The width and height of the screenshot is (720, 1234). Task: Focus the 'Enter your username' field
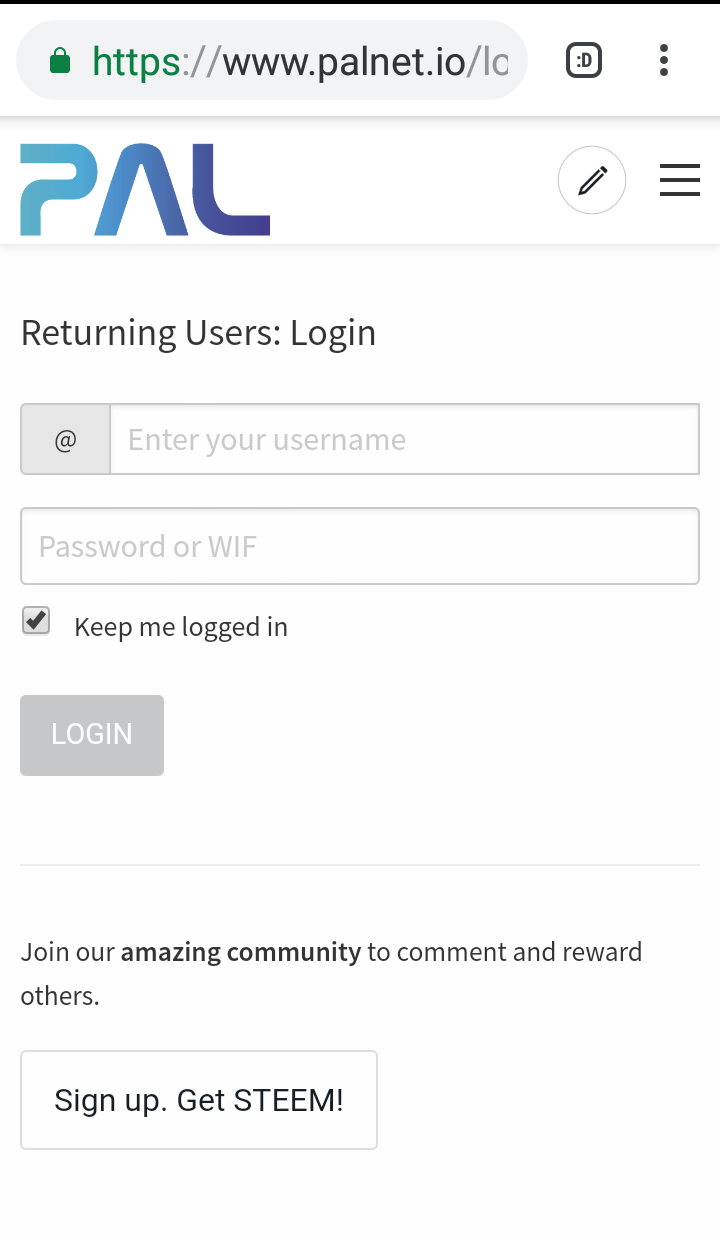(404, 440)
